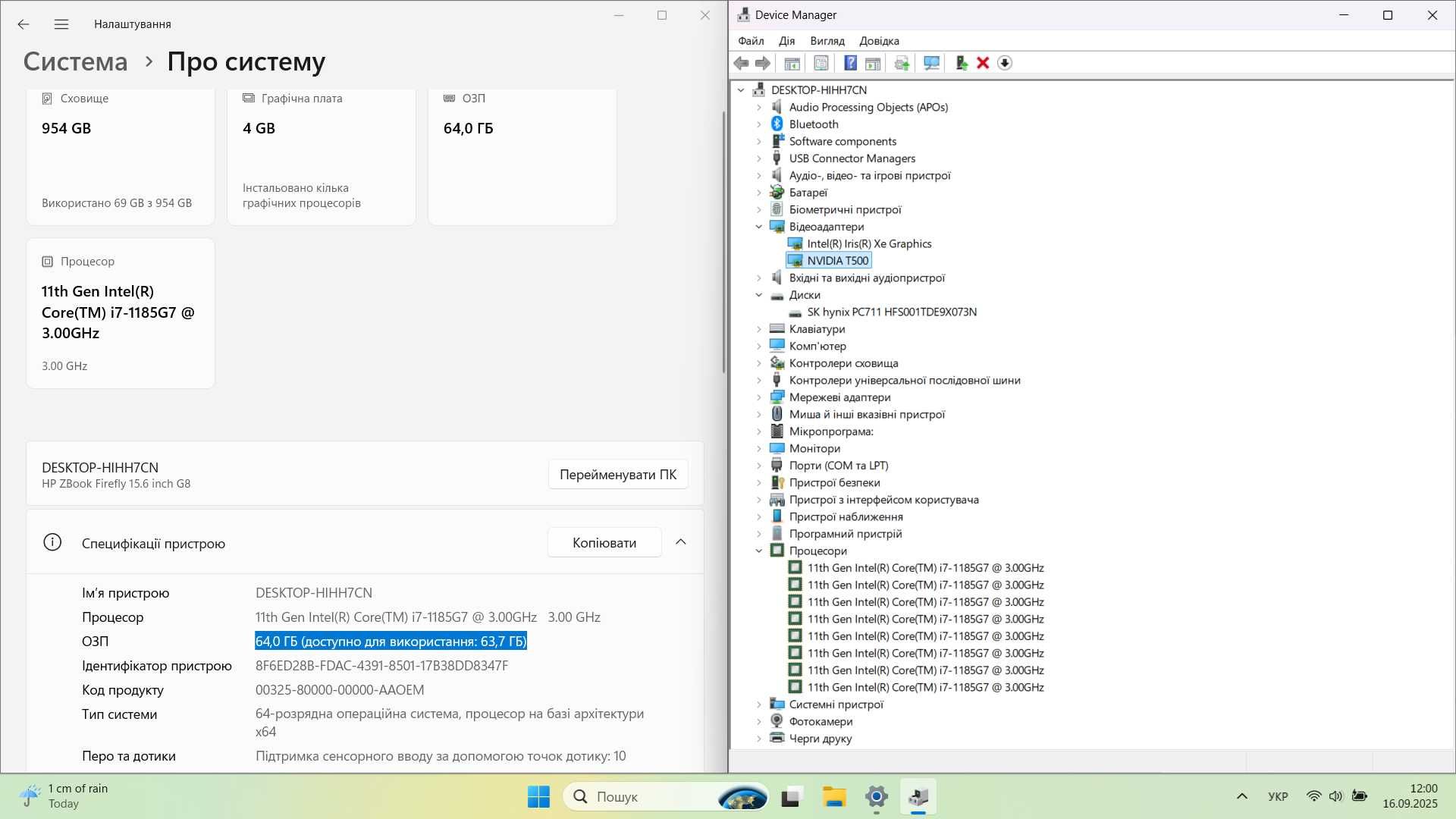Open the rain weather widget
1456x819 pixels.
pyautogui.click(x=64, y=796)
